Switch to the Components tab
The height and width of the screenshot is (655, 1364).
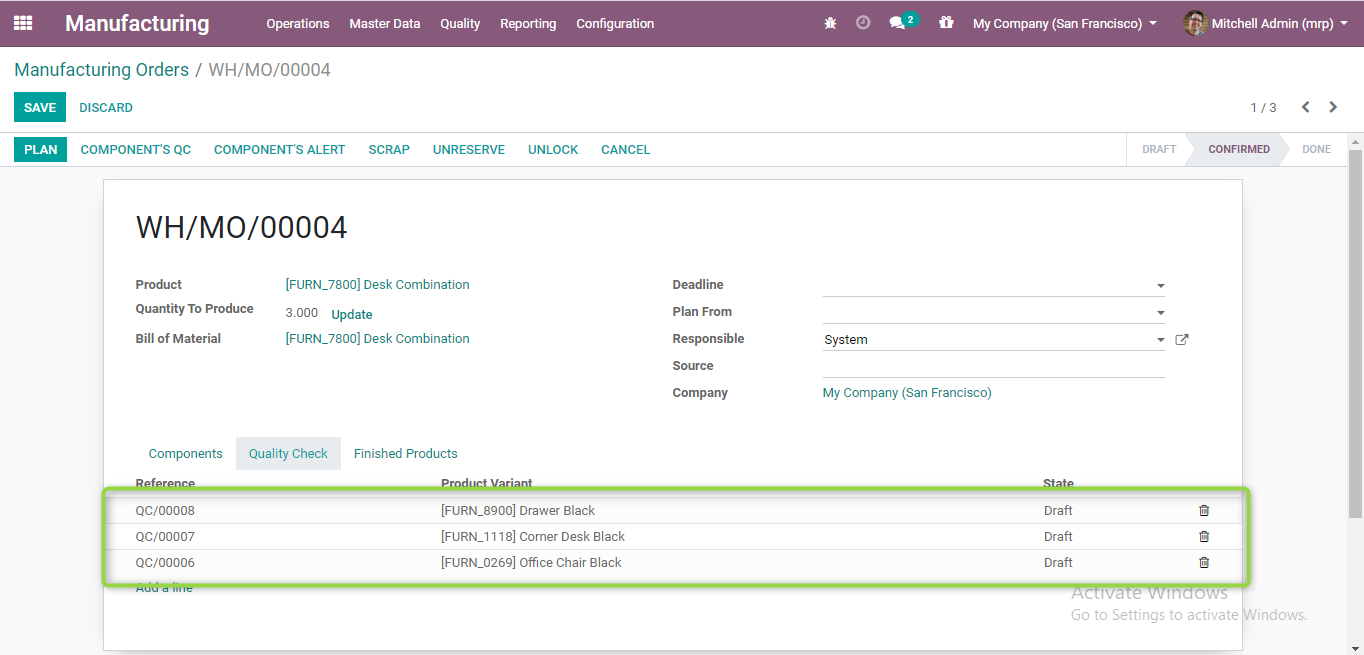pyautogui.click(x=186, y=453)
